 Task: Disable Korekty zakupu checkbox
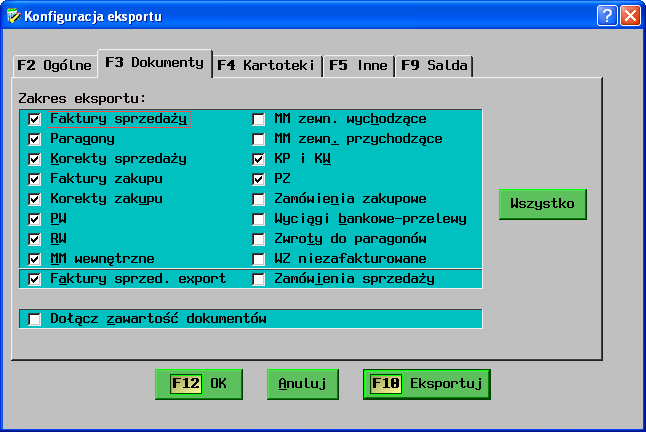tap(34, 199)
